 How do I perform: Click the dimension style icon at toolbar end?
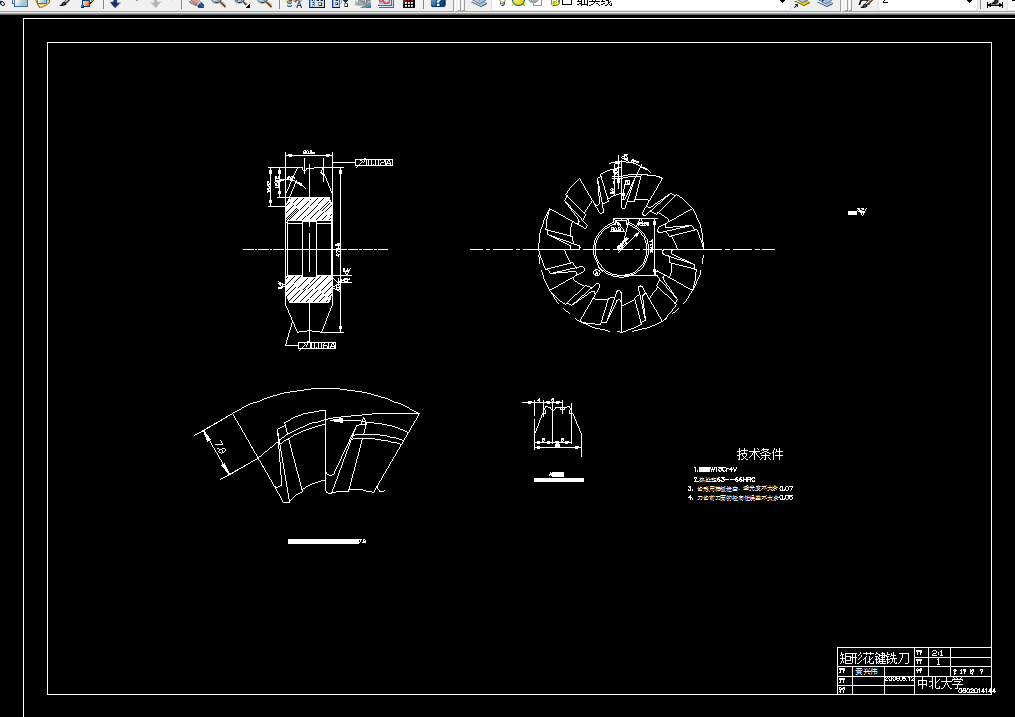pyautogui.click(x=995, y=3)
